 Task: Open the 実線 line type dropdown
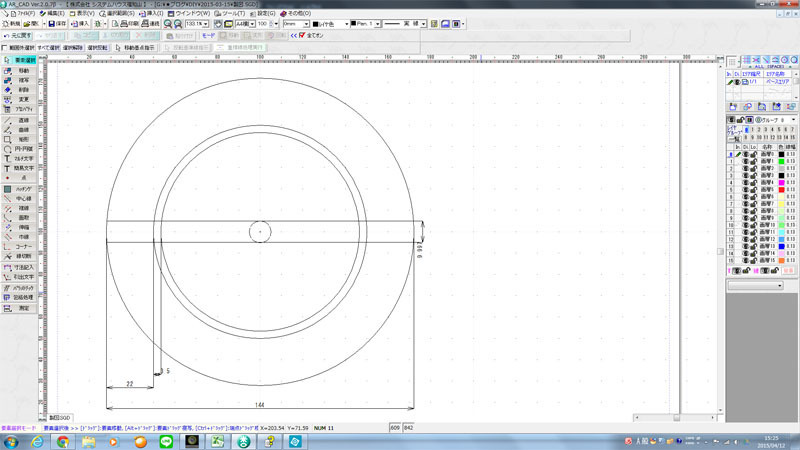coord(423,24)
